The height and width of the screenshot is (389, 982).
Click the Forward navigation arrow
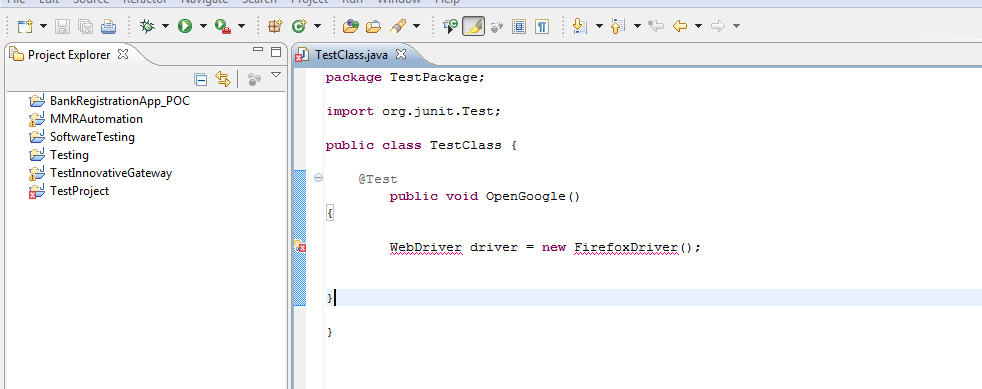point(718,26)
